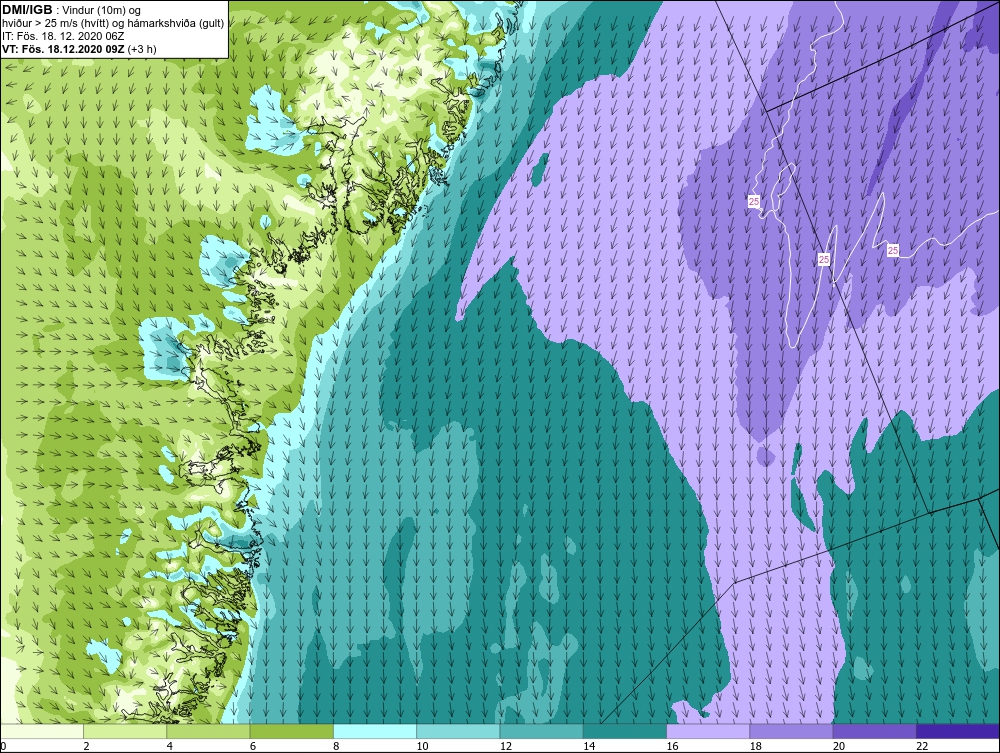Screen dimensions: 1000x753
Task: Click the '10' value on the wind scale
Action: point(422,746)
